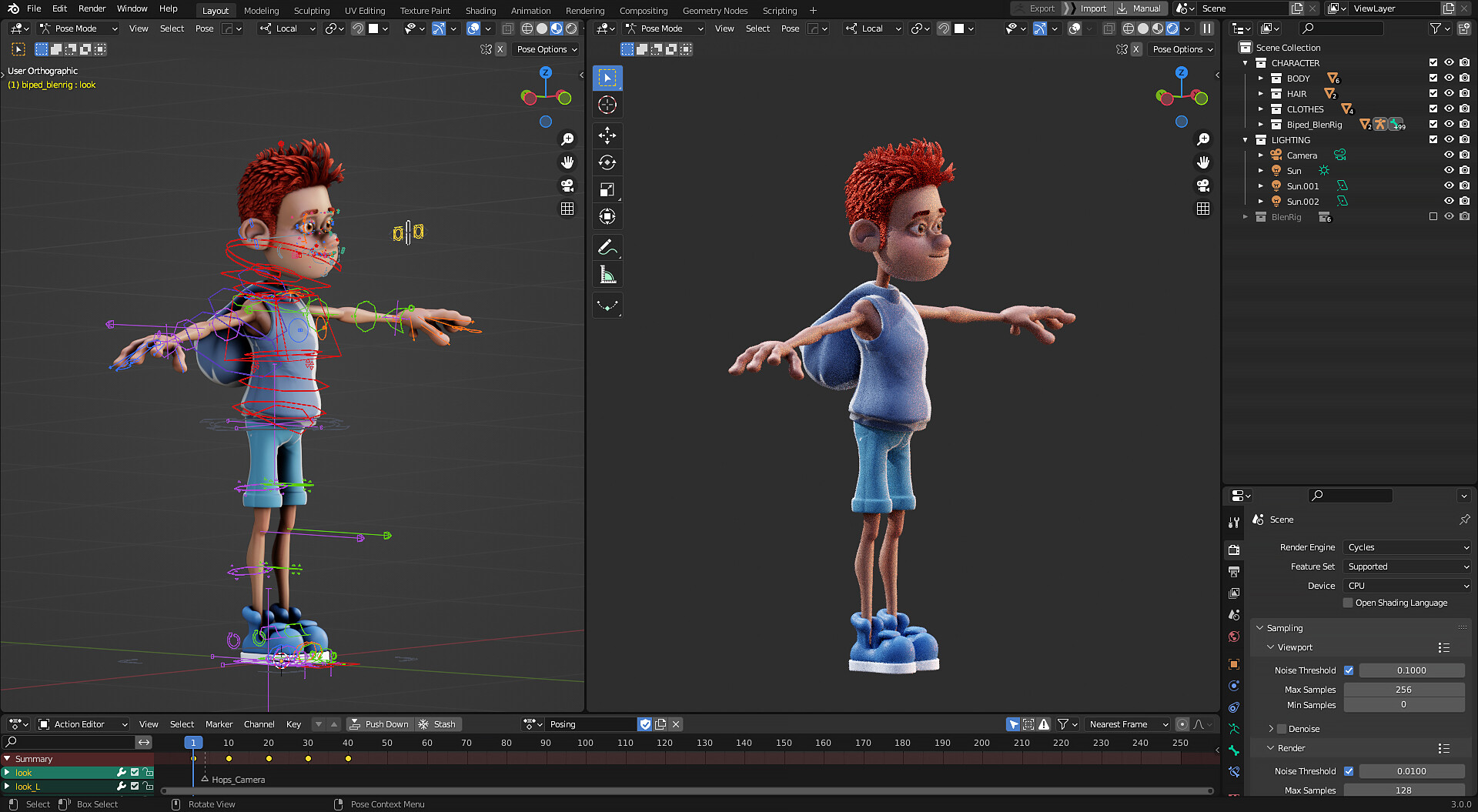
Task: Open the Render Engine dropdown
Action: point(1406,547)
